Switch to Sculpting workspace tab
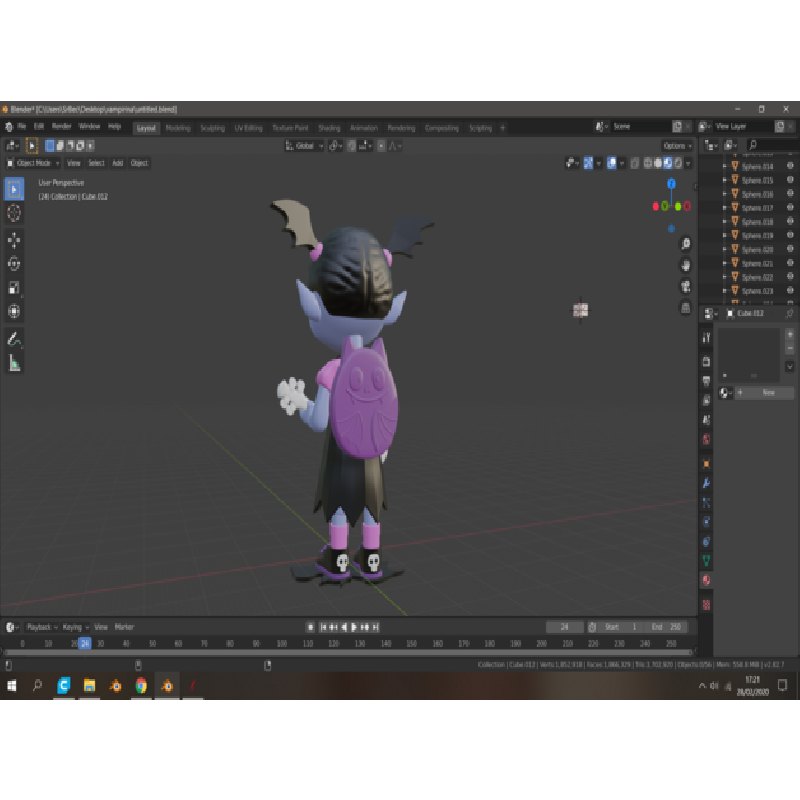800x800 pixels. pyautogui.click(x=212, y=128)
